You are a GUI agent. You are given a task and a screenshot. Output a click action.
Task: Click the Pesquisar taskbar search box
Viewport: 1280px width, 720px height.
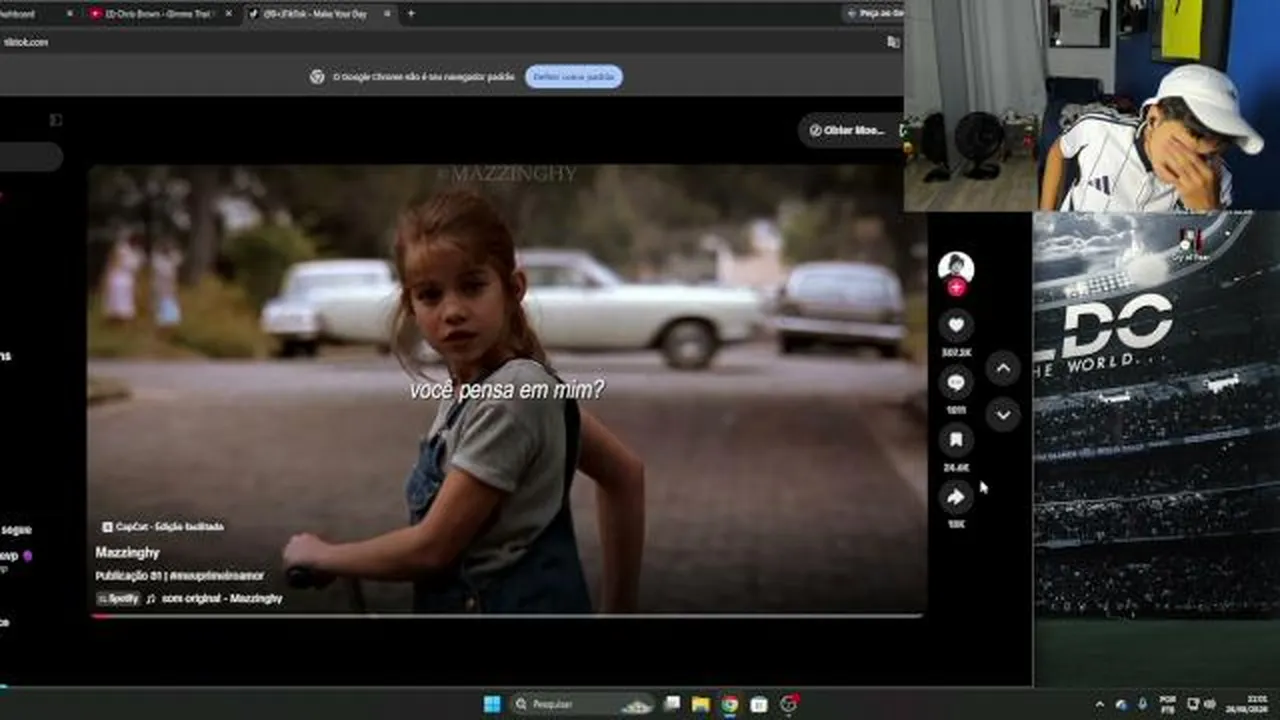[x=582, y=704]
